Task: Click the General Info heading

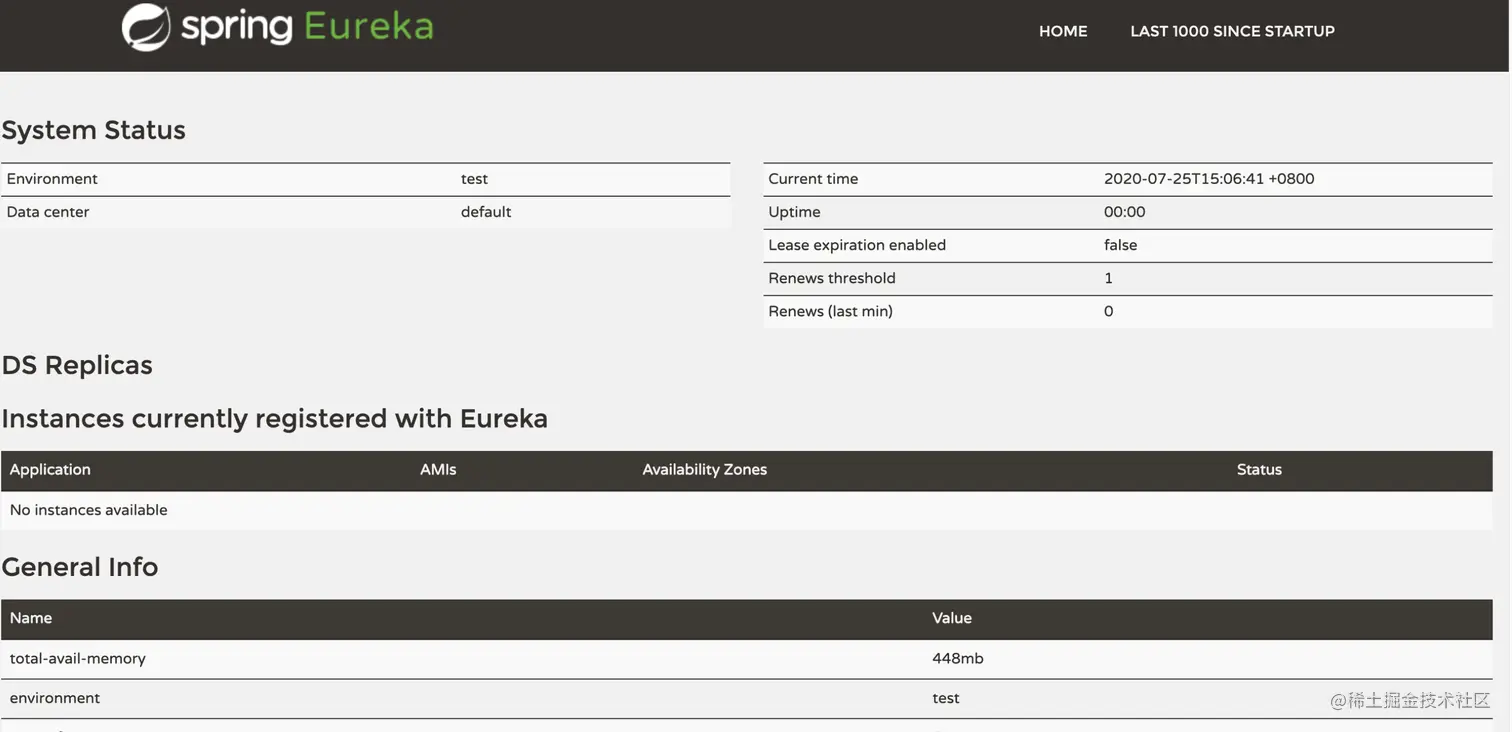Action: (x=80, y=567)
